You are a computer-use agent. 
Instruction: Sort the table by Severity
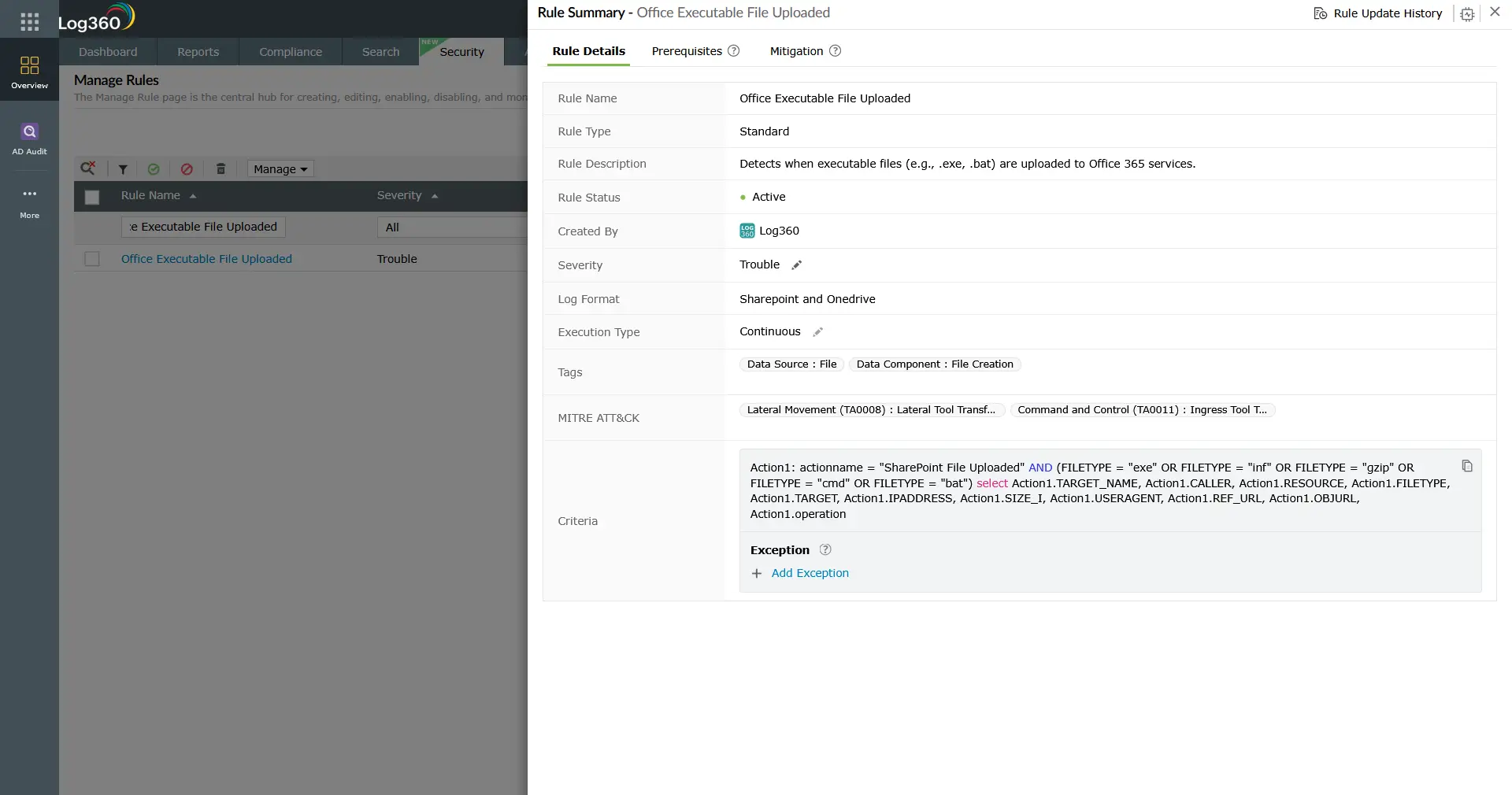[x=407, y=195]
